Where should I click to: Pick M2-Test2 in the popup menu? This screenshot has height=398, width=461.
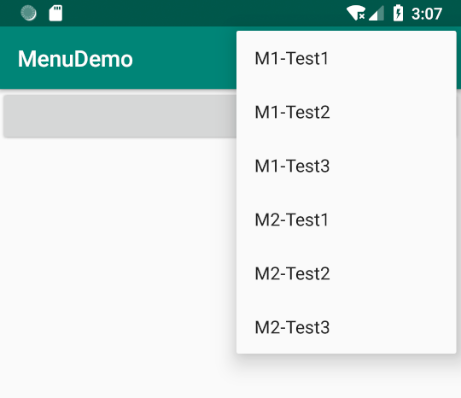(x=346, y=274)
